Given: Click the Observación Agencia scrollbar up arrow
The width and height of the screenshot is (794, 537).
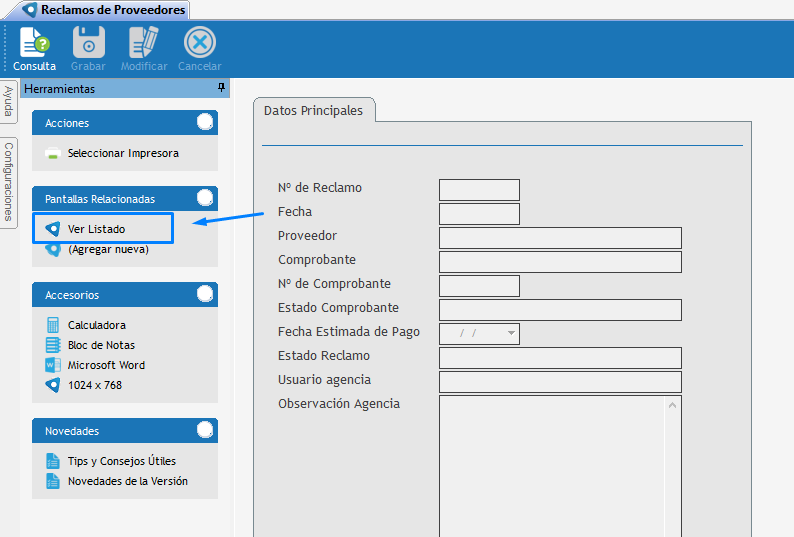Looking at the screenshot, I should [x=673, y=404].
